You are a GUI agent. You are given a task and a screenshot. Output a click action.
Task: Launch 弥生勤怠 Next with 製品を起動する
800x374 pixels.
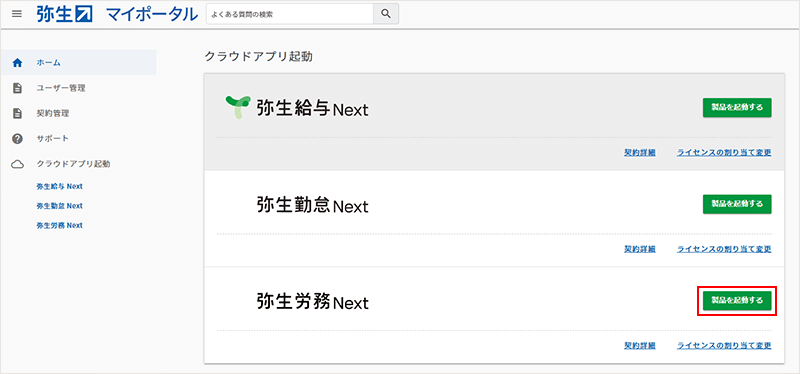[737, 204]
